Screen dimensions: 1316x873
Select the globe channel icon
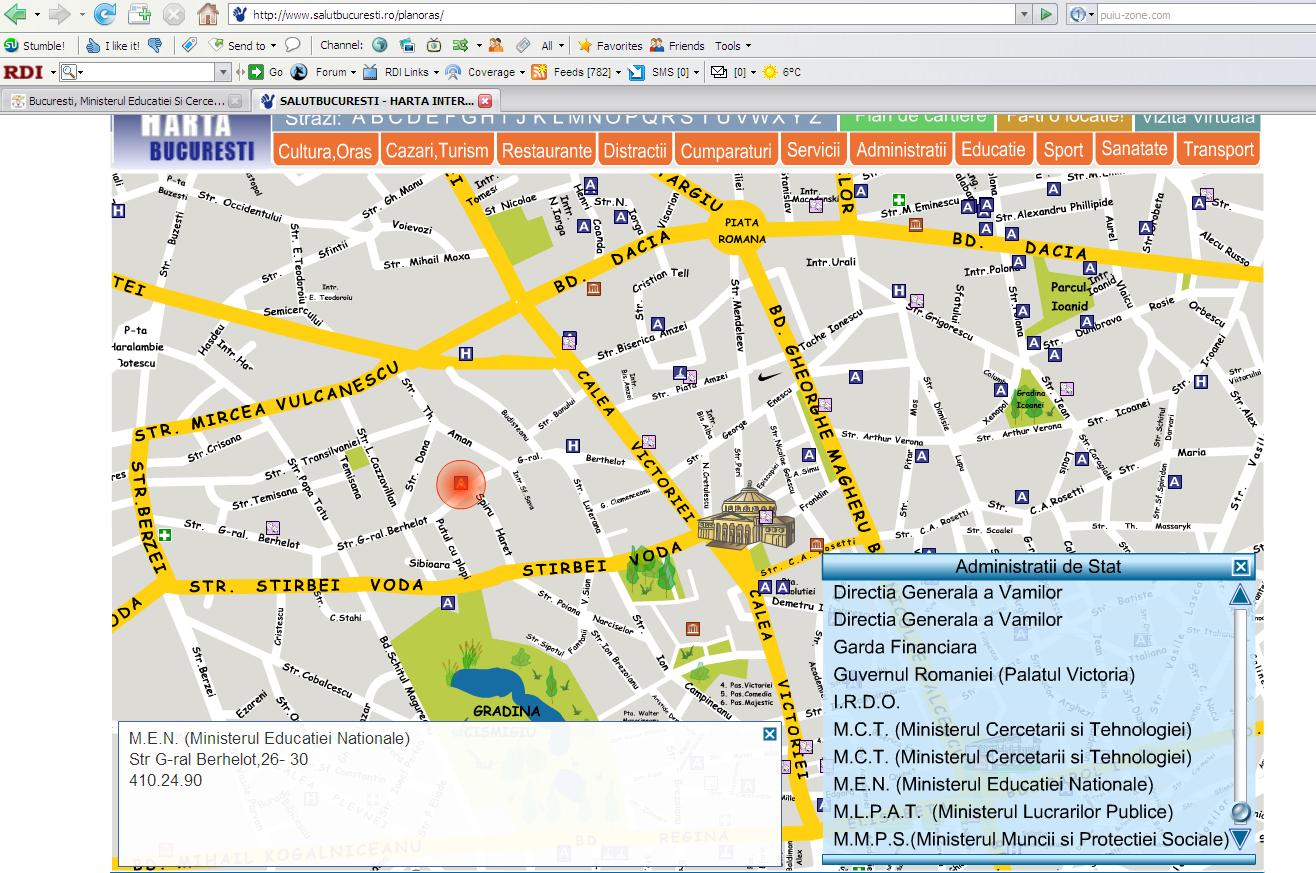click(x=379, y=45)
